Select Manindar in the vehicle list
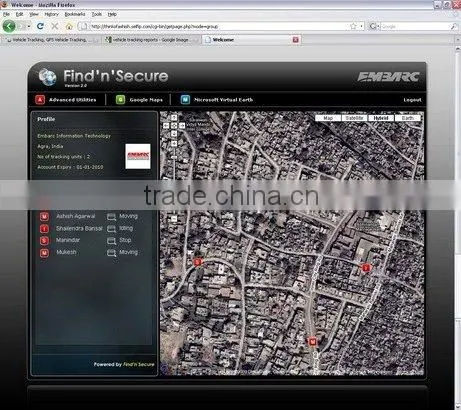This screenshot has width=461, height=410. tap(68, 240)
